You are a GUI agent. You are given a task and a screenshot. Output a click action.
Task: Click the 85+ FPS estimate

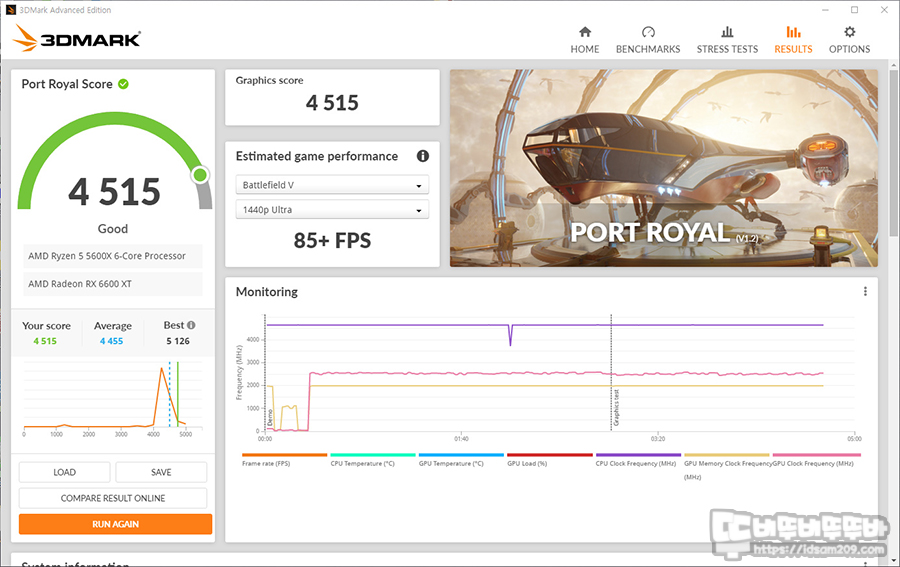tap(332, 240)
